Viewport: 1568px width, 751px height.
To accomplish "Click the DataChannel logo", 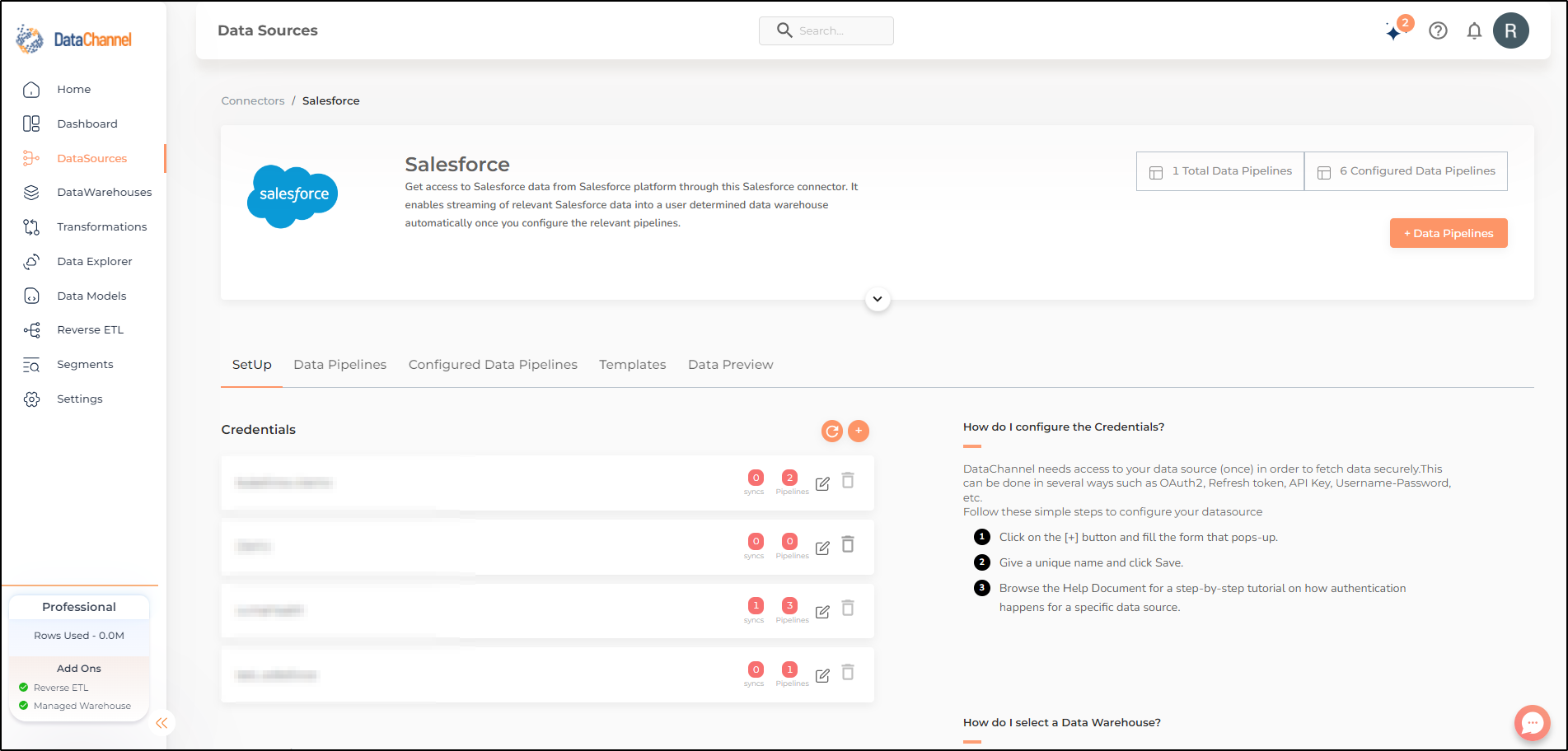I will coord(73,39).
